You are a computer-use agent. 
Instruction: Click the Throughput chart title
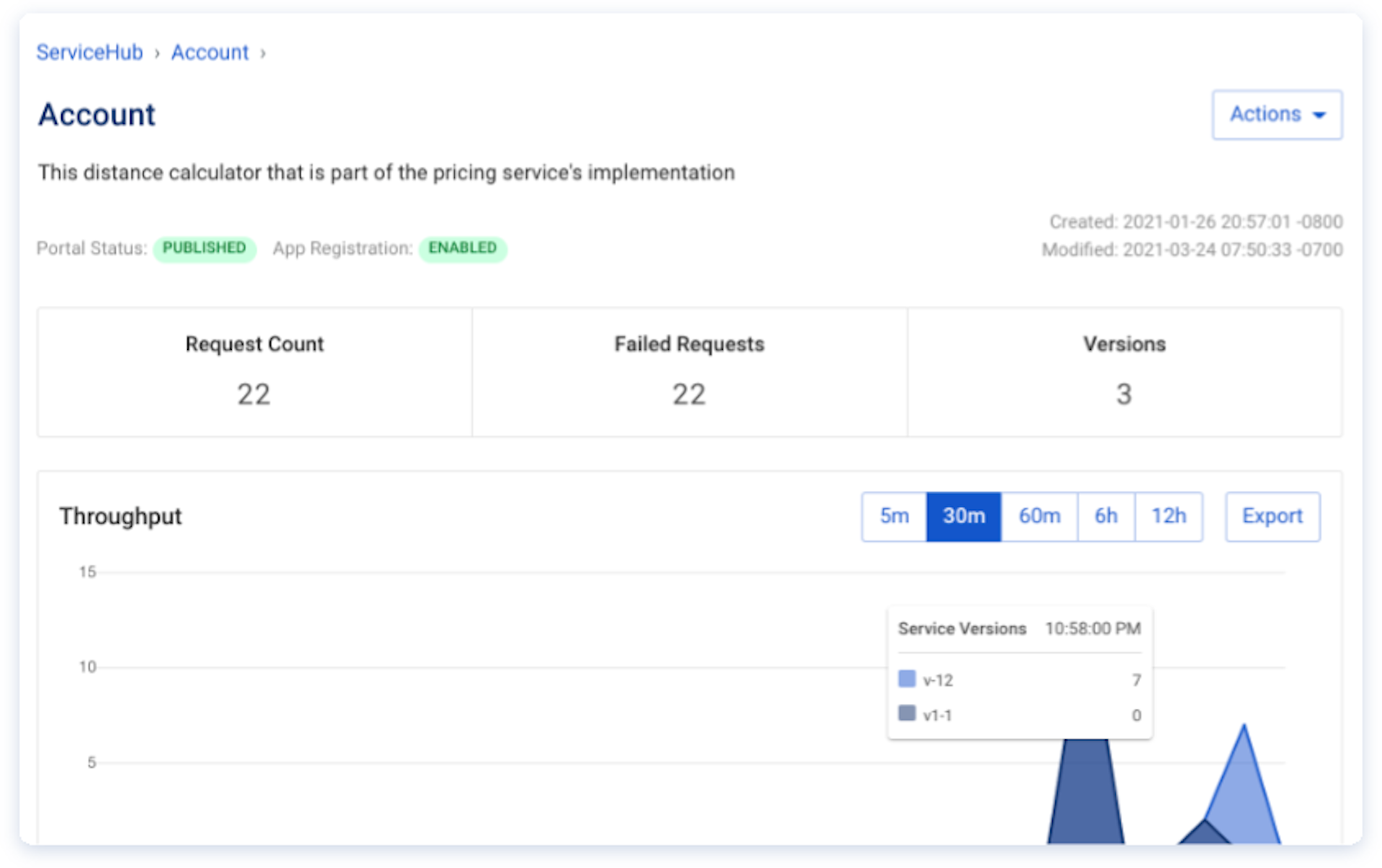pos(120,516)
